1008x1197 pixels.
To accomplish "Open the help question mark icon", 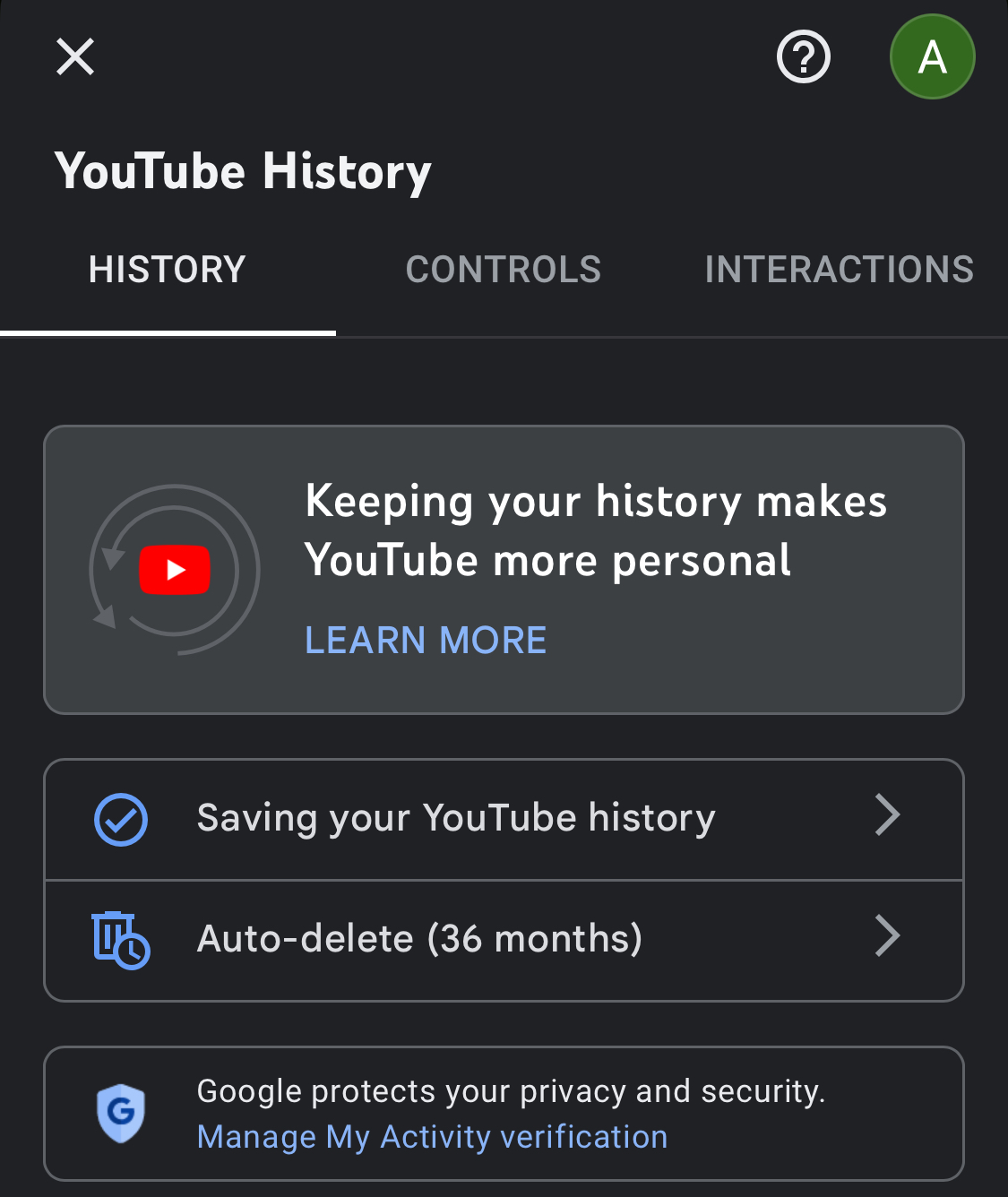I will 803,56.
